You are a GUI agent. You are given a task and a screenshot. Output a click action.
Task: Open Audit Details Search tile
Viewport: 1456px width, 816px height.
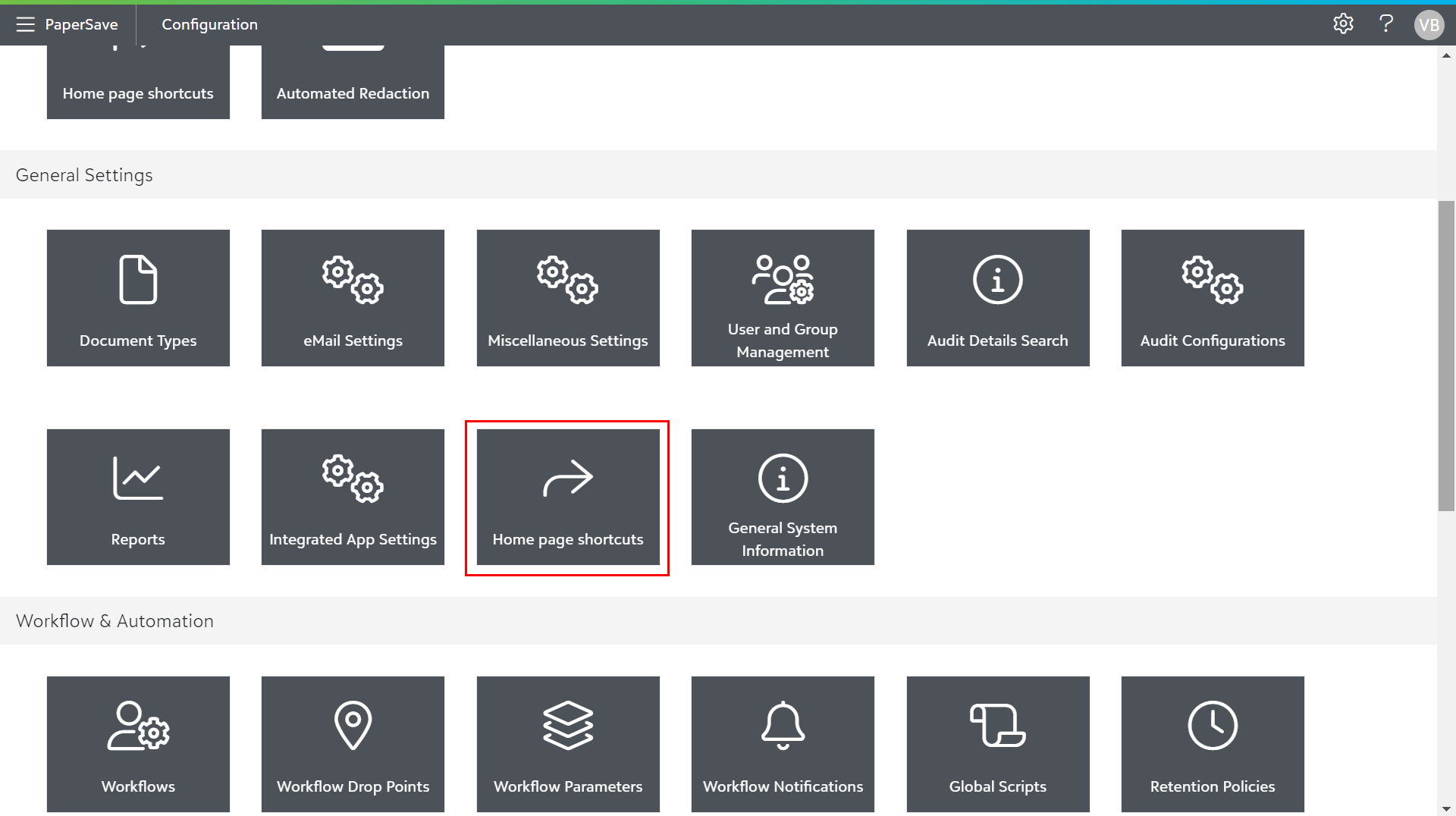pos(998,298)
